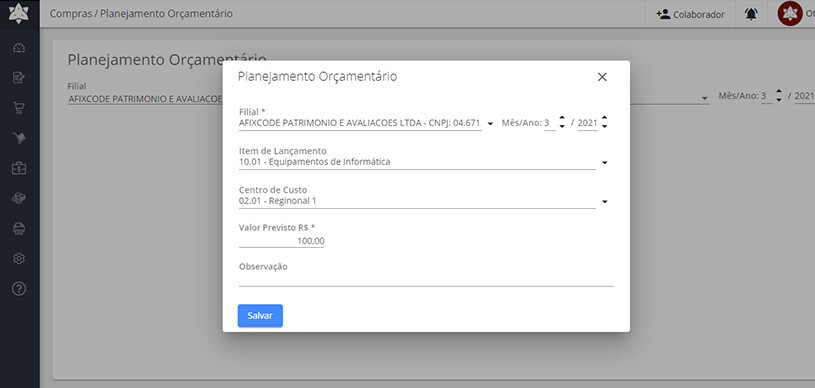Click the Valor Previsto R$ input field
815x388 pixels.
(282, 241)
